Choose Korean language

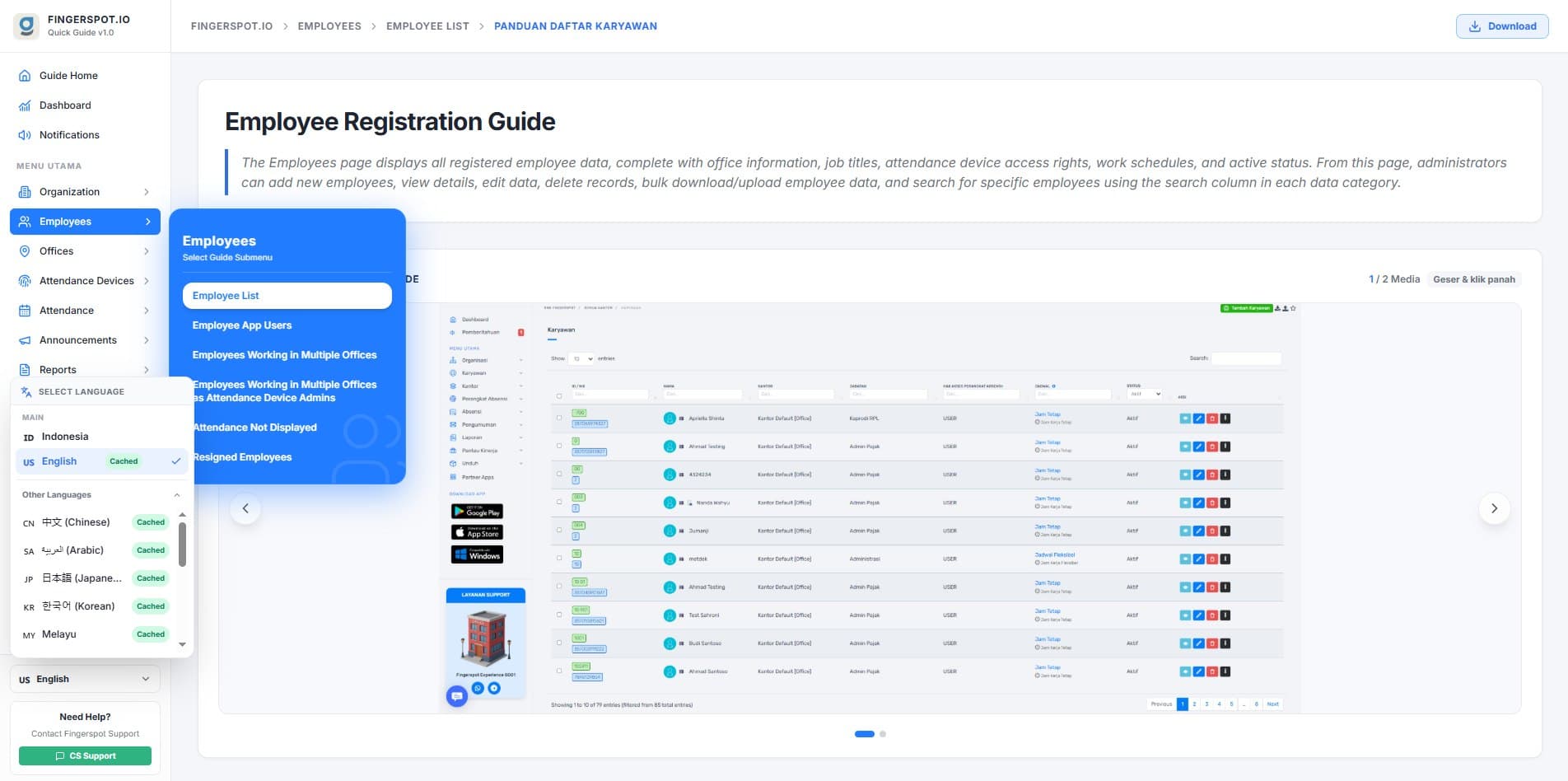[x=95, y=606]
